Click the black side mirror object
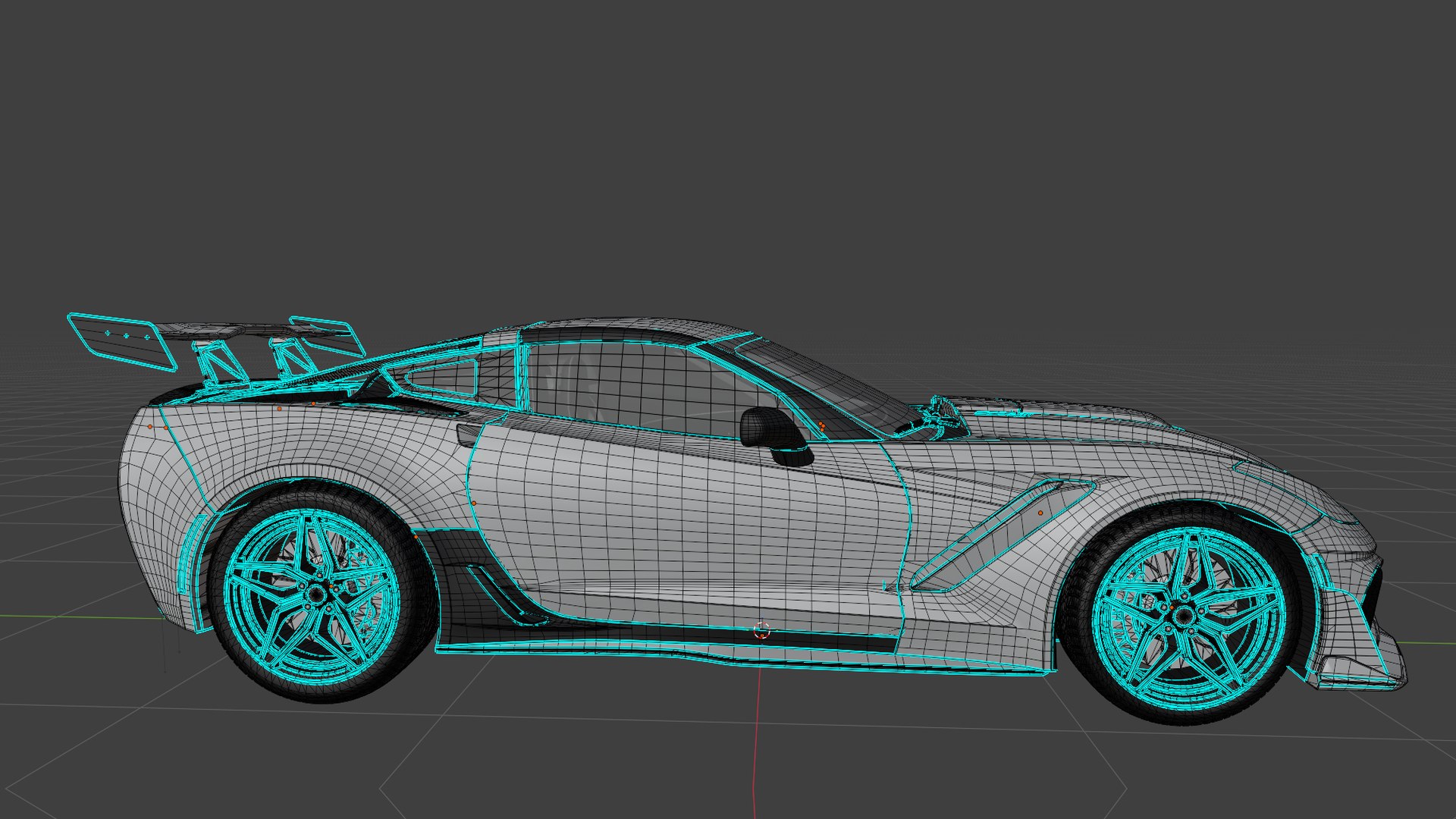1456x819 pixels. click(x=775, y=435)
